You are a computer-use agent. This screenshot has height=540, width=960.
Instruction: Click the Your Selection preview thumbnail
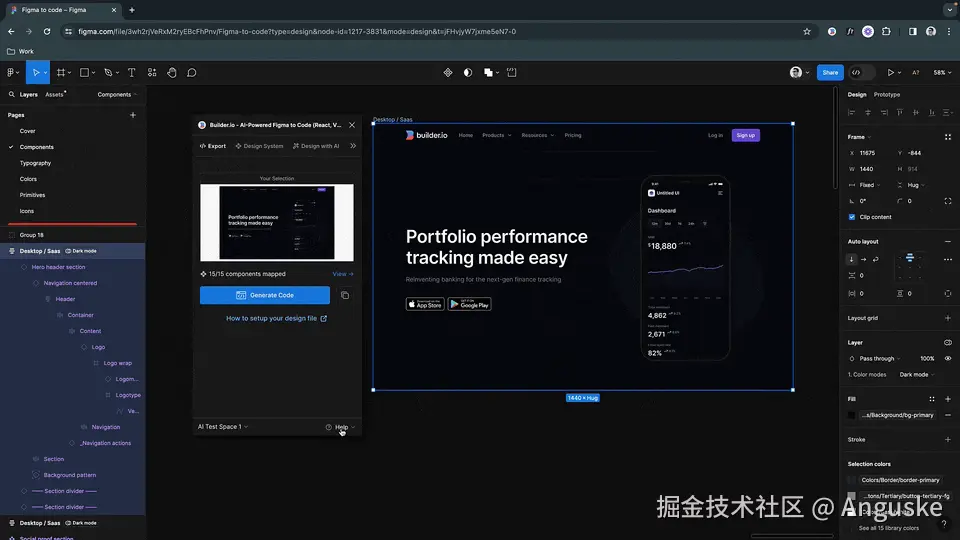277,223
